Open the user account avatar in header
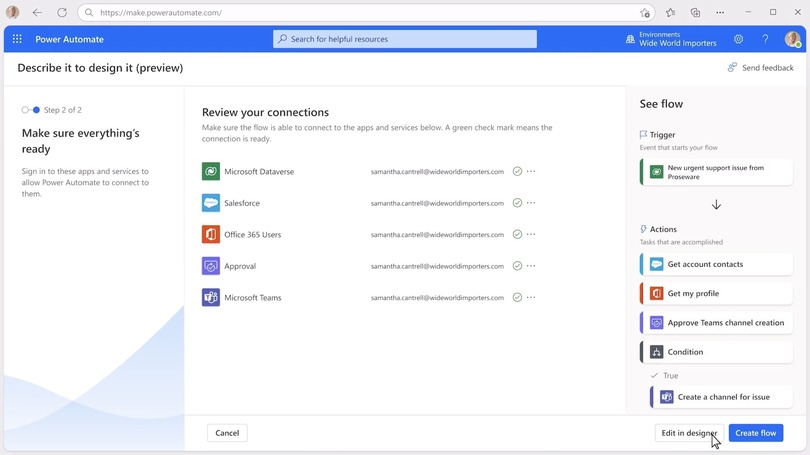The image size is (810, 455). tap(792, 39)
